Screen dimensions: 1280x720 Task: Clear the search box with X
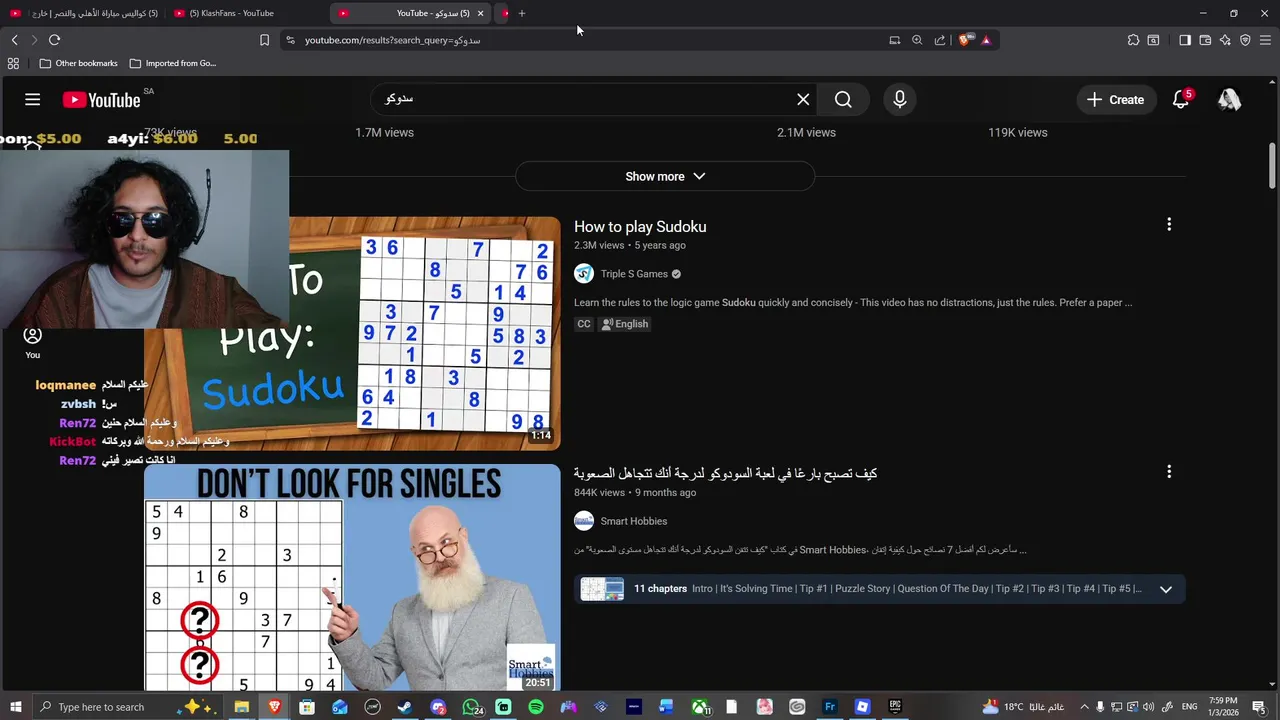pos(803,99)
